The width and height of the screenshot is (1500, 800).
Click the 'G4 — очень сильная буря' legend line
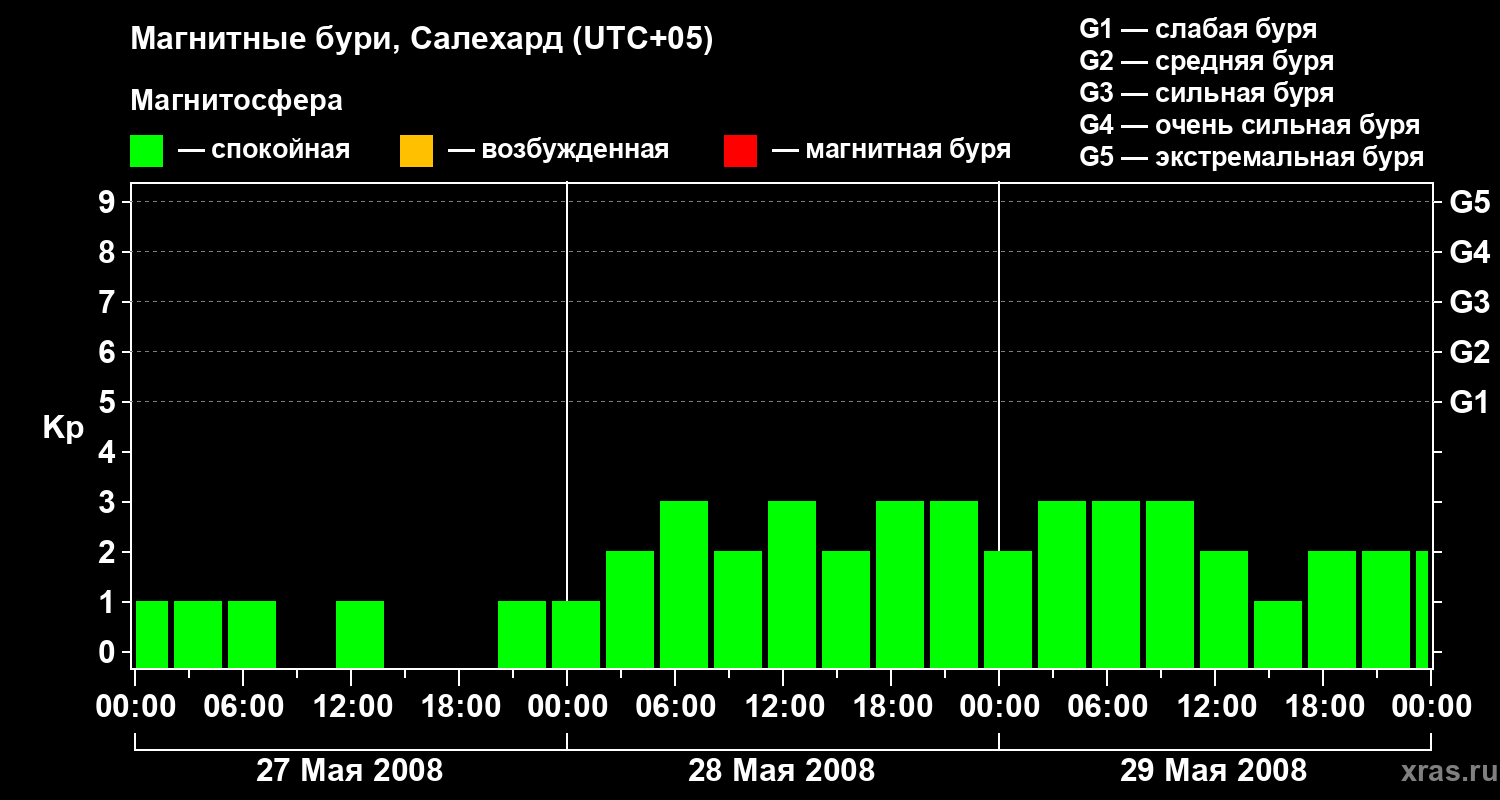pyautogui.click(x=1250, y=125)
